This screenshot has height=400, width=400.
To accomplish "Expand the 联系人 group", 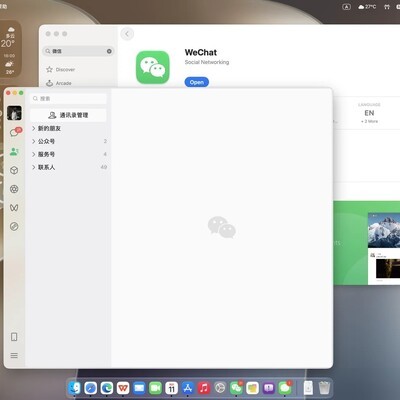I will coord(68,167).
